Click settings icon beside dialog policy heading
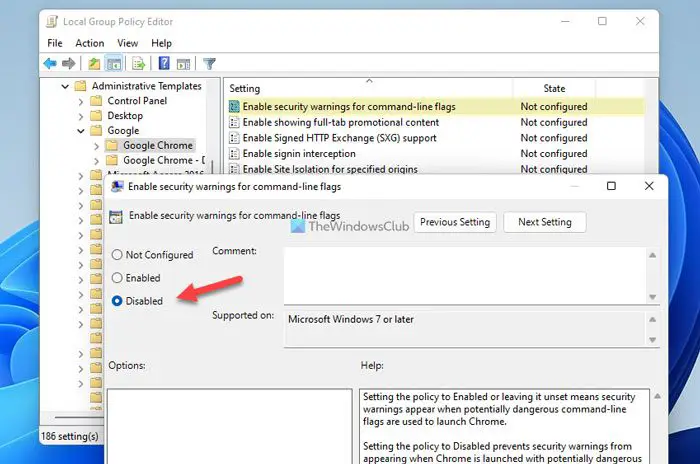 click(x=116, y=217)
